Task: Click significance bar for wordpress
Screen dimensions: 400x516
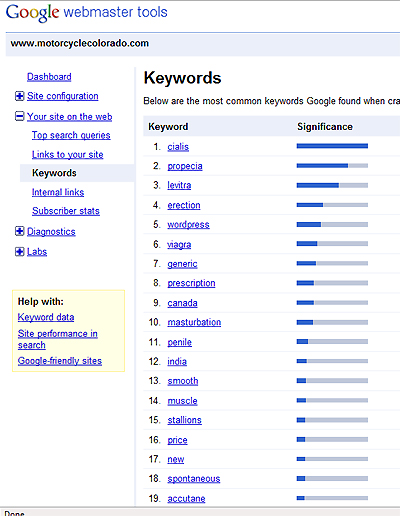Action: (x=332, y=225)
